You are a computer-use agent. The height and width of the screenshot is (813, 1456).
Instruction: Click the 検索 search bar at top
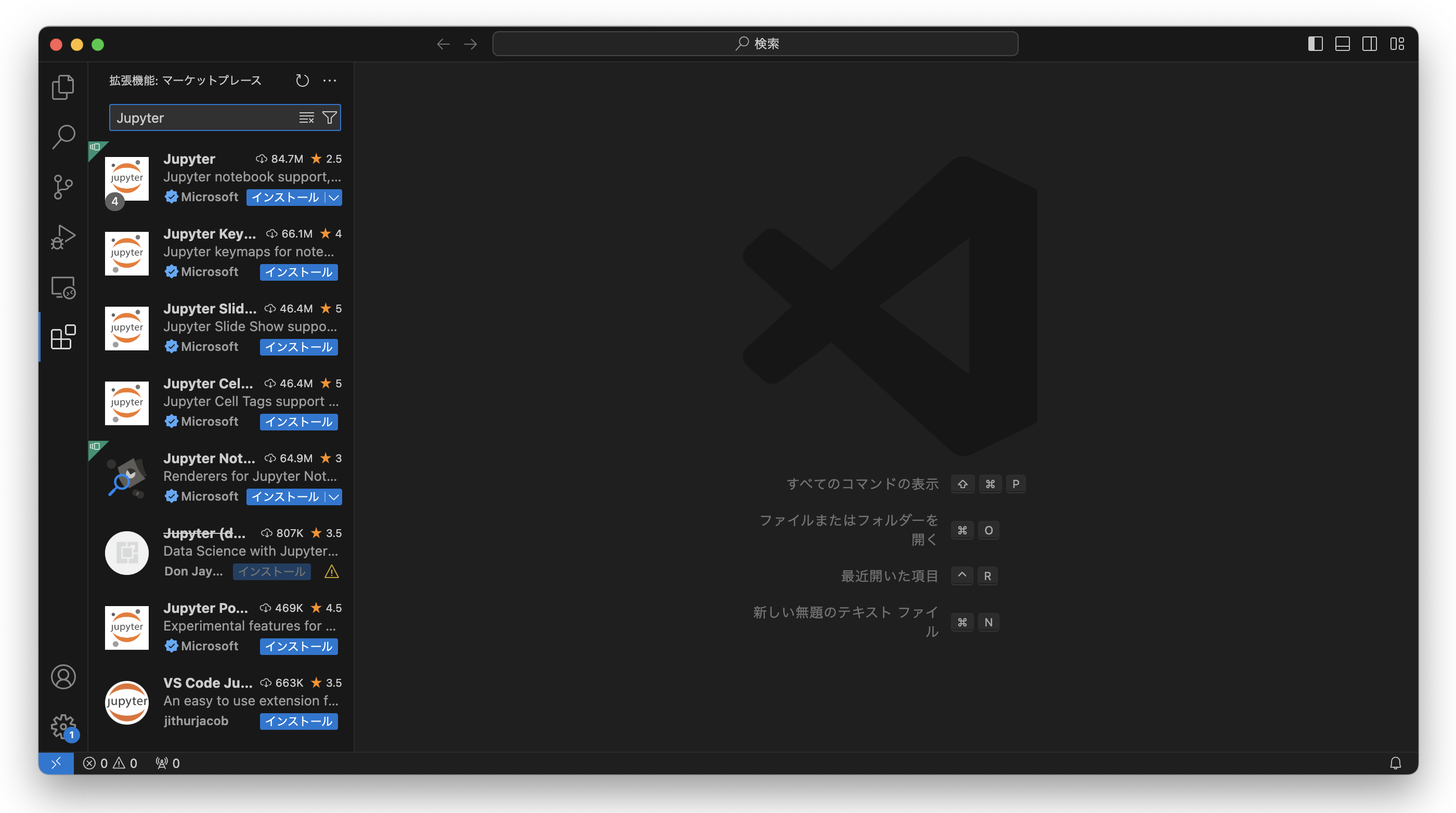tap(755, 44)
